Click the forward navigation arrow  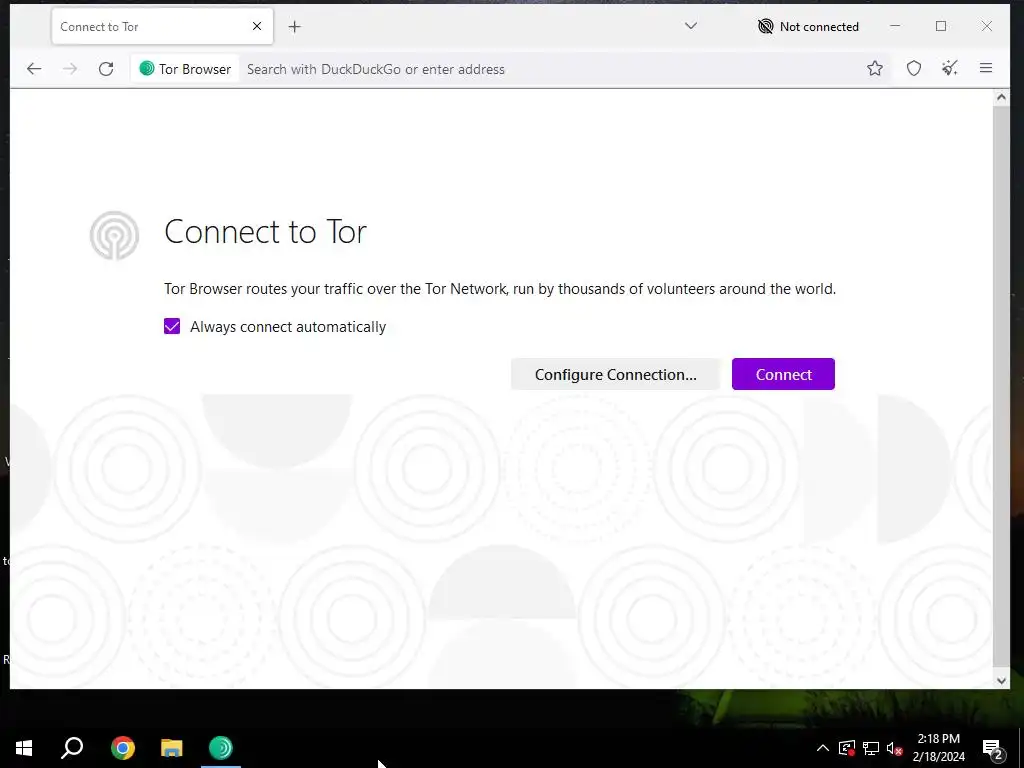click(x=70, y=69)
